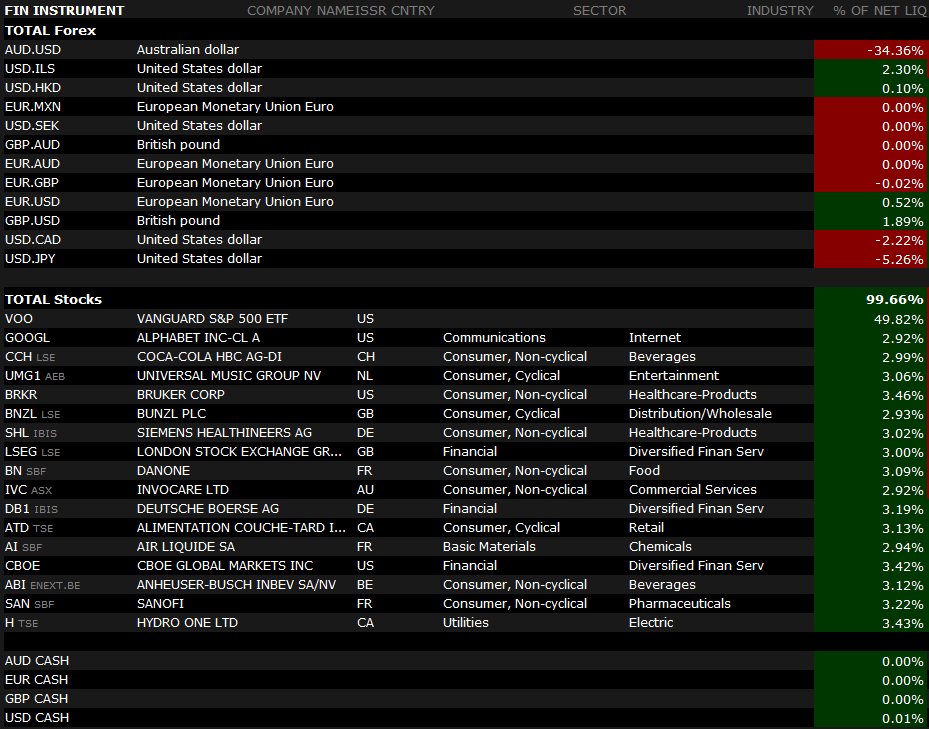This screenshot has width=929, height=729.
Task: Click Basic Materials sector cell
Action: point(489,546)
